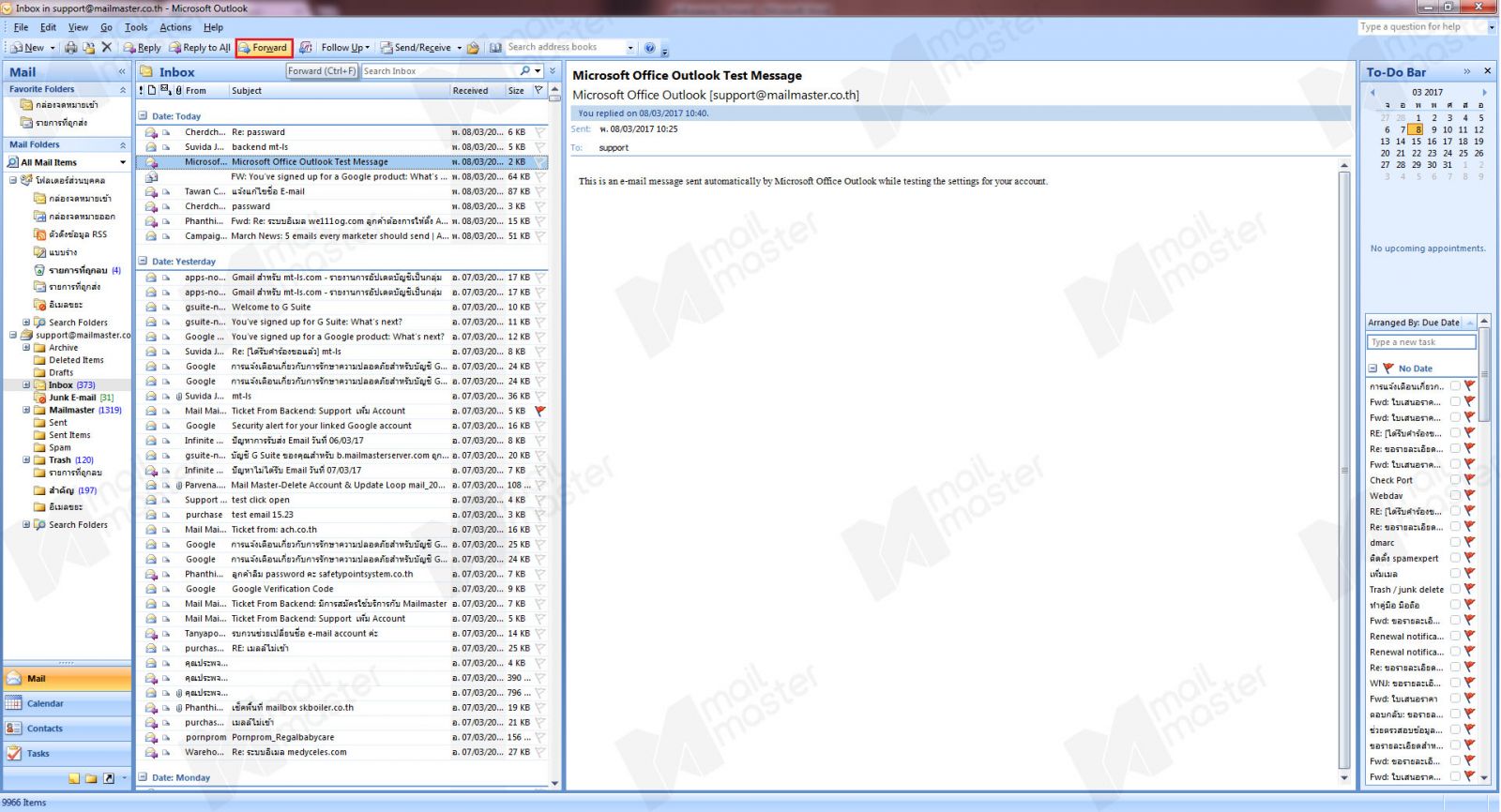1501x812 pixels.
Task: Click the Arranged By: Due Date header
Action: click(x=1414, y=323)
